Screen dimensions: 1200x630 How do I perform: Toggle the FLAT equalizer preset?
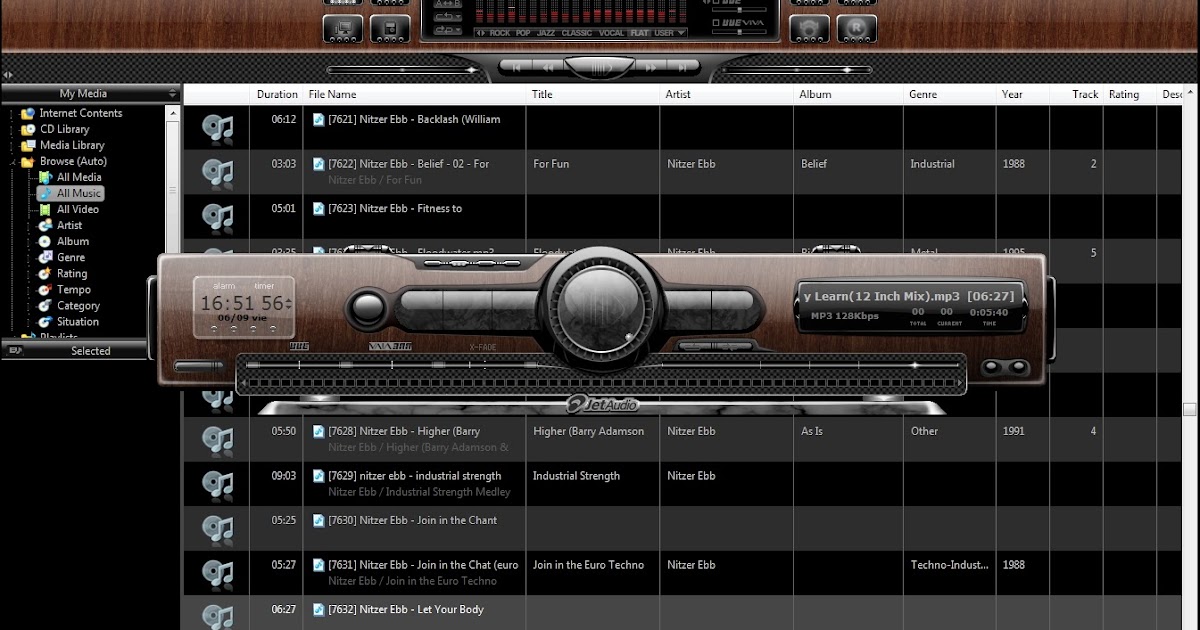[x=641, y=32]
